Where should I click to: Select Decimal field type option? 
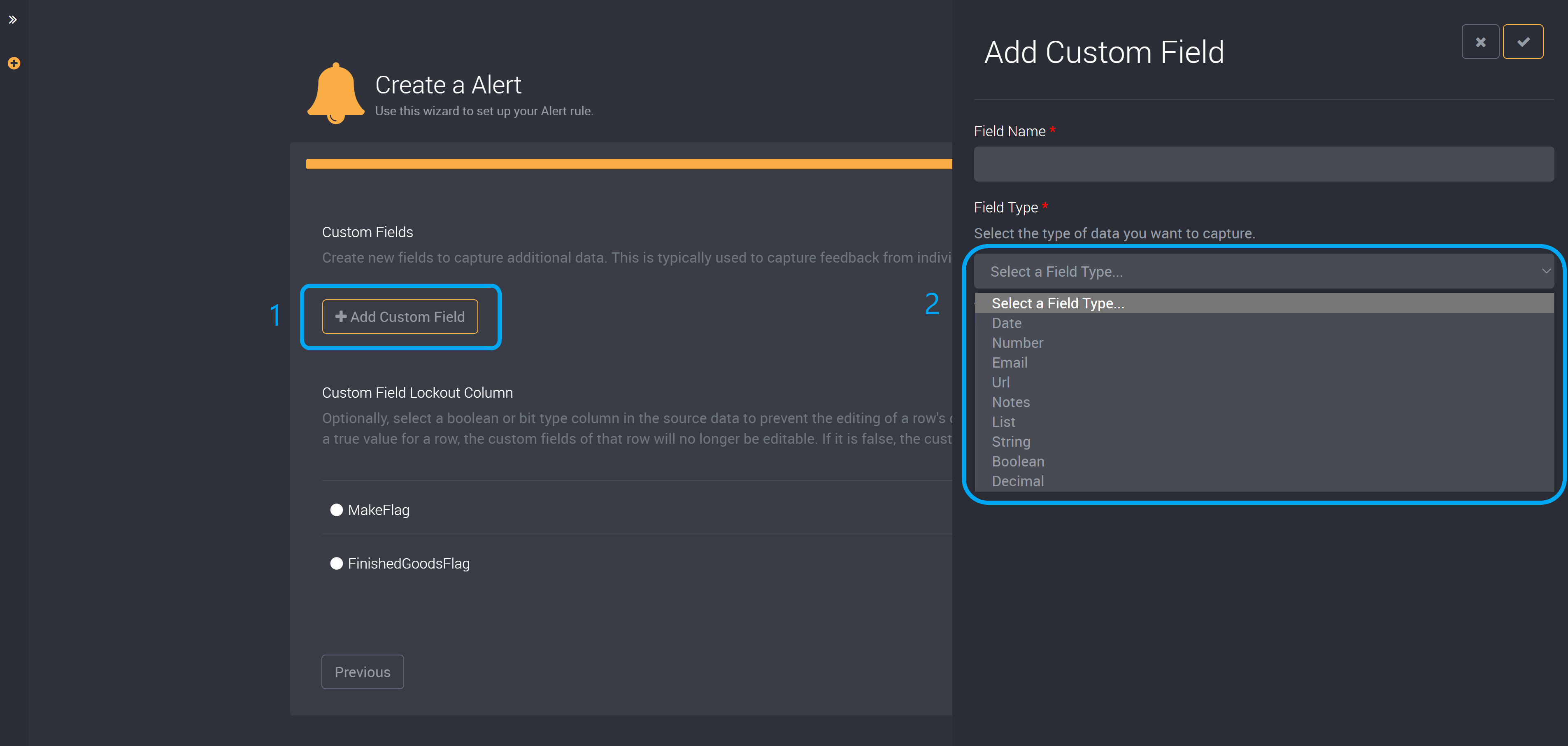click(x=1263, y=481)
